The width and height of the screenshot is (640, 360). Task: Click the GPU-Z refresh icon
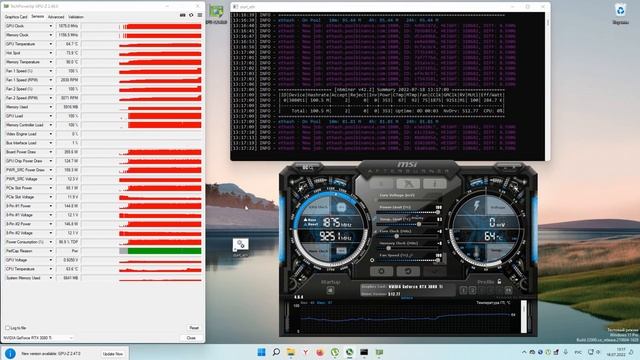point(191,15)
